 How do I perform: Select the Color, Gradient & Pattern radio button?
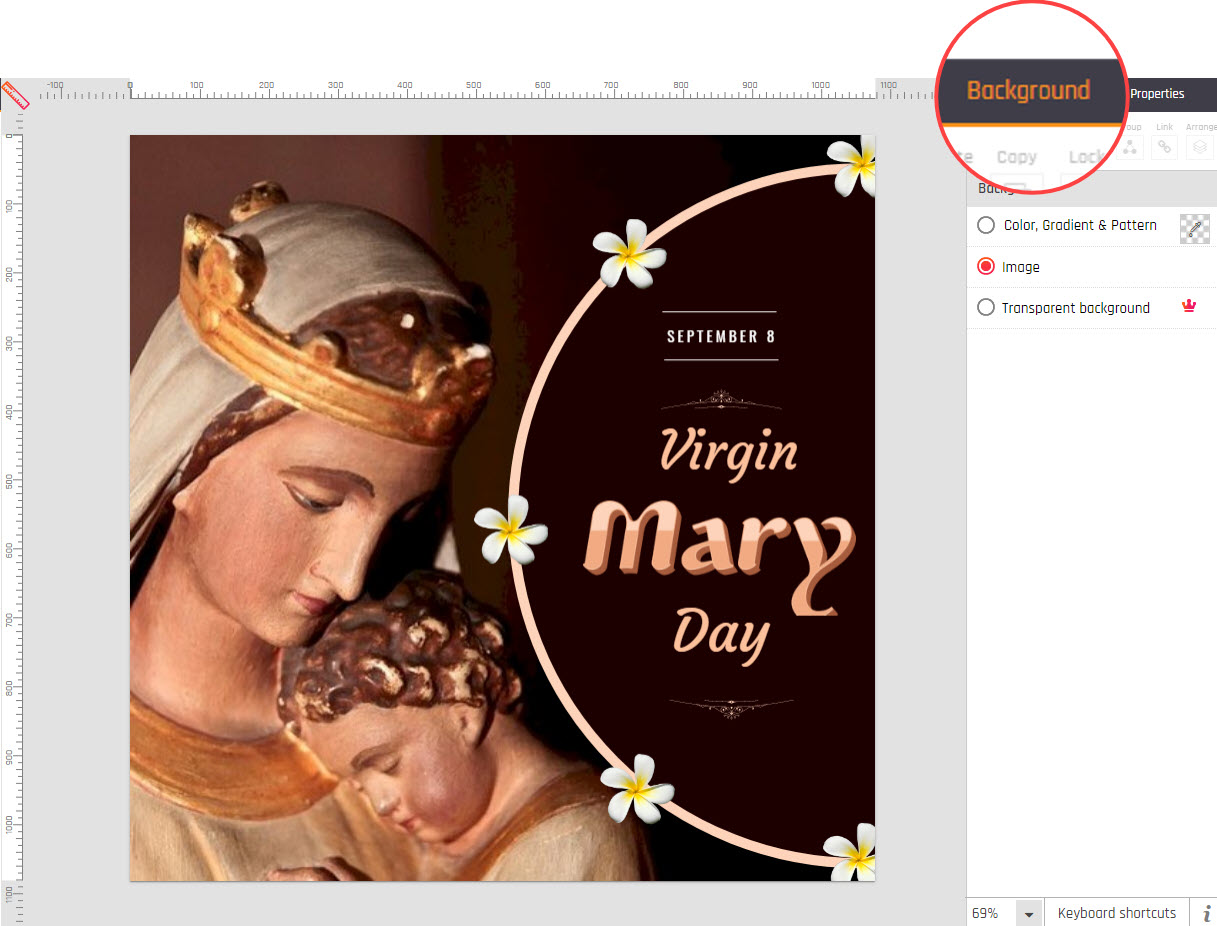tap(986, 225)
